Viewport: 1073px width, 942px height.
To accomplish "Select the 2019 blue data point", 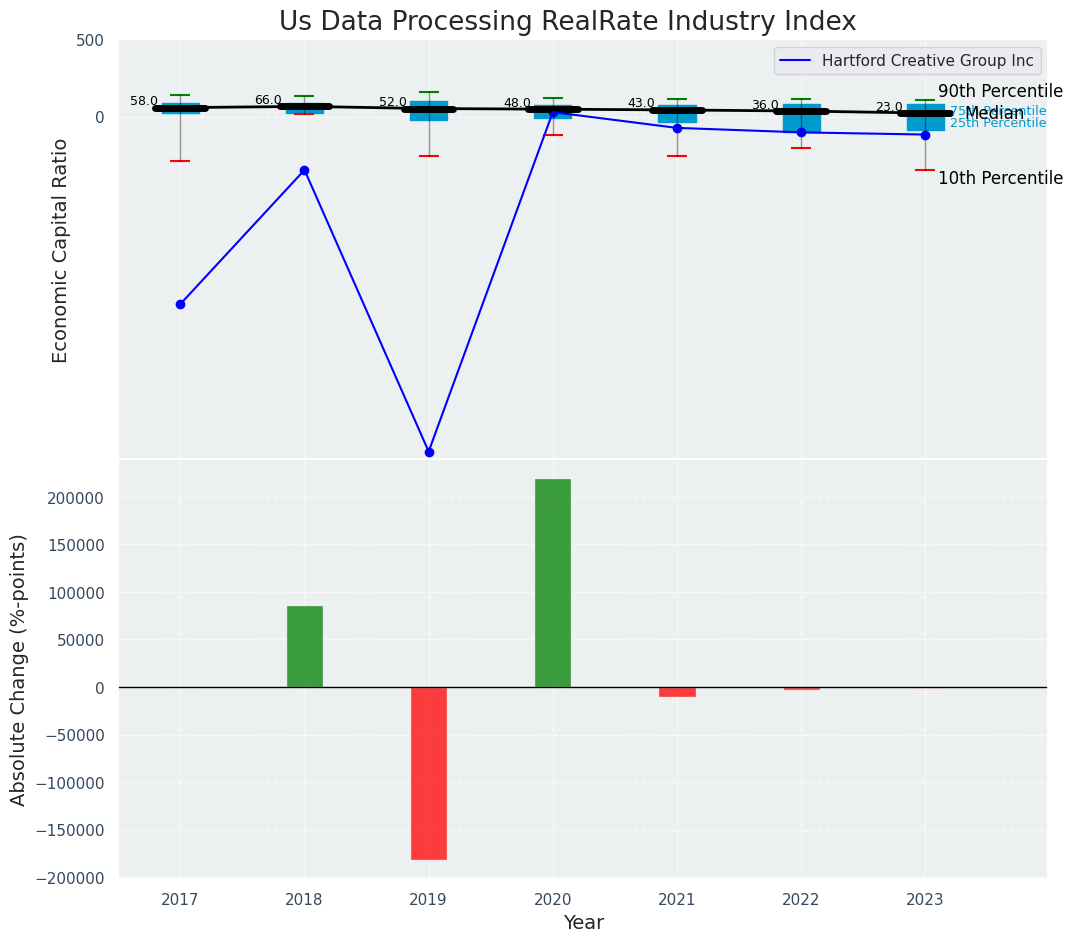I will [x=429, y=452].
